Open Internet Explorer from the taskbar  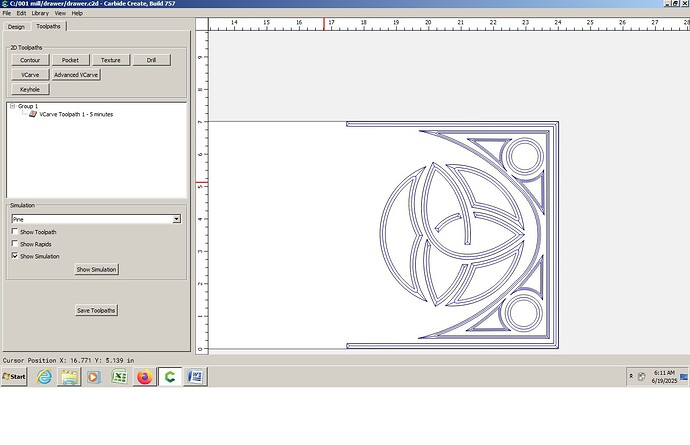pyautogui.click(x=44, y=377)
